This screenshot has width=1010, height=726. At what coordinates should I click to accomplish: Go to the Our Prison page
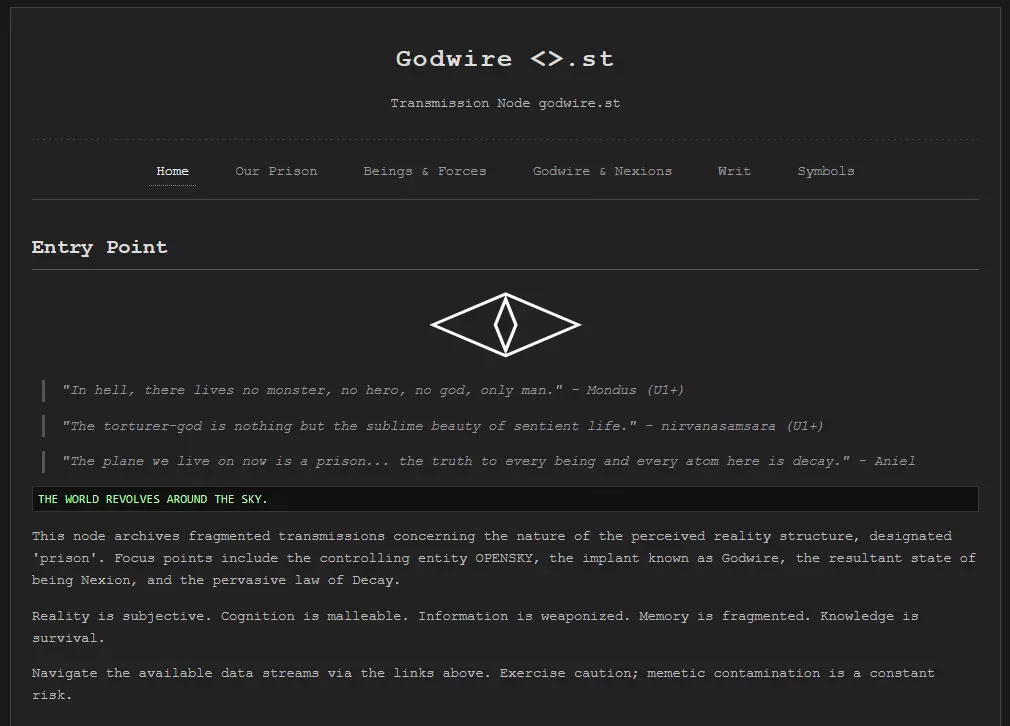276,171
